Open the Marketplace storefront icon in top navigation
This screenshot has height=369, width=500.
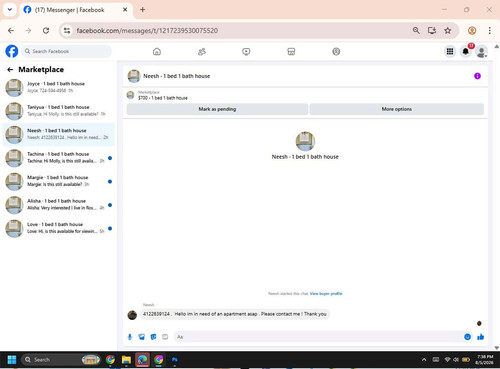click(291, 52)
